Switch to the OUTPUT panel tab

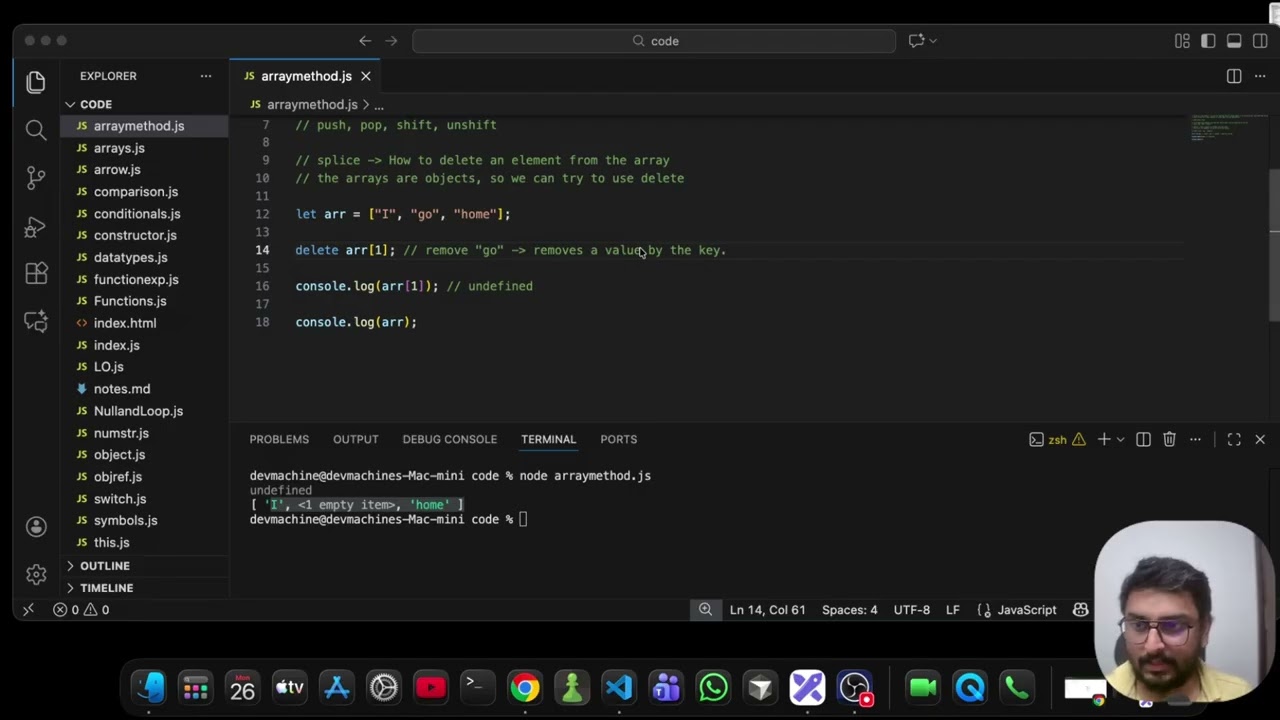coord(355,439)
